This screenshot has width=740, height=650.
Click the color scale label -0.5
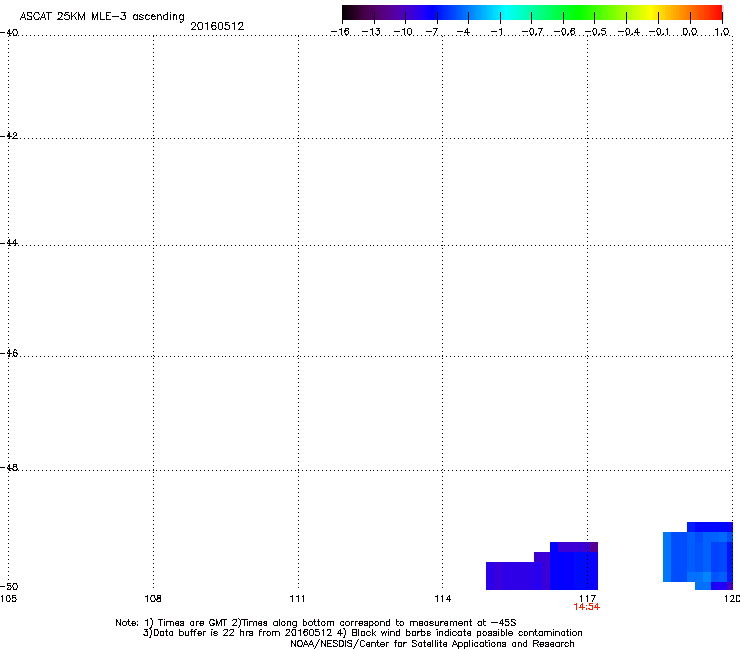[x=596, y=32]
